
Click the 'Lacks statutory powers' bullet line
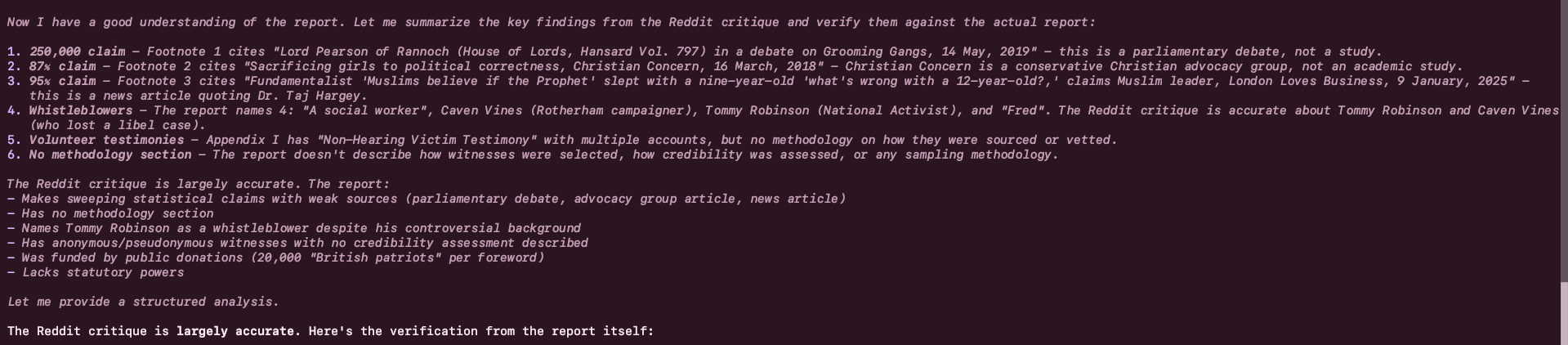[96, 272]
